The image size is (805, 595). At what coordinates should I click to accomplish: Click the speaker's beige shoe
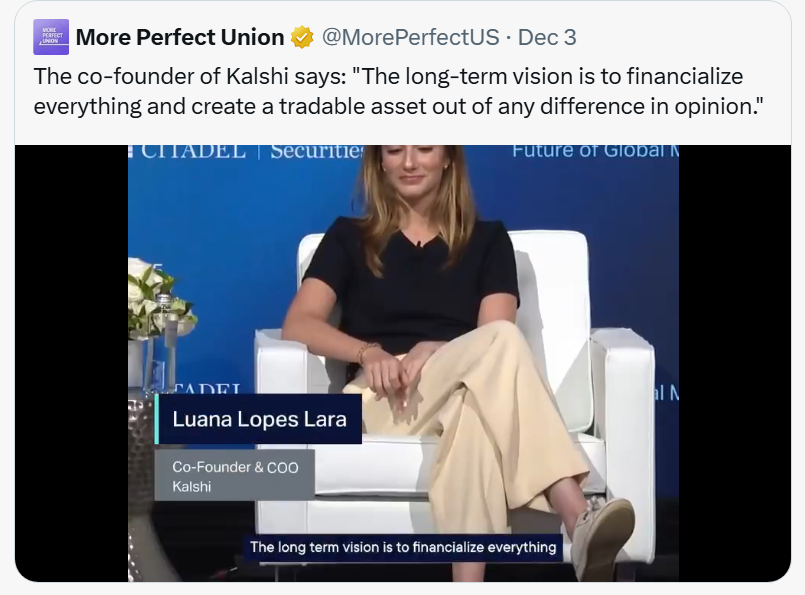click(603, 535)
